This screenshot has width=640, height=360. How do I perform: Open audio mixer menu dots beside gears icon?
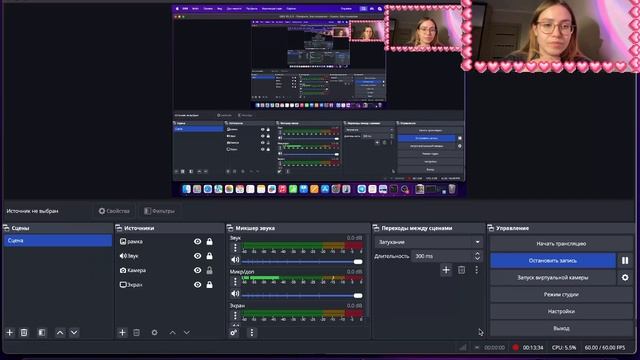[251, 333]
